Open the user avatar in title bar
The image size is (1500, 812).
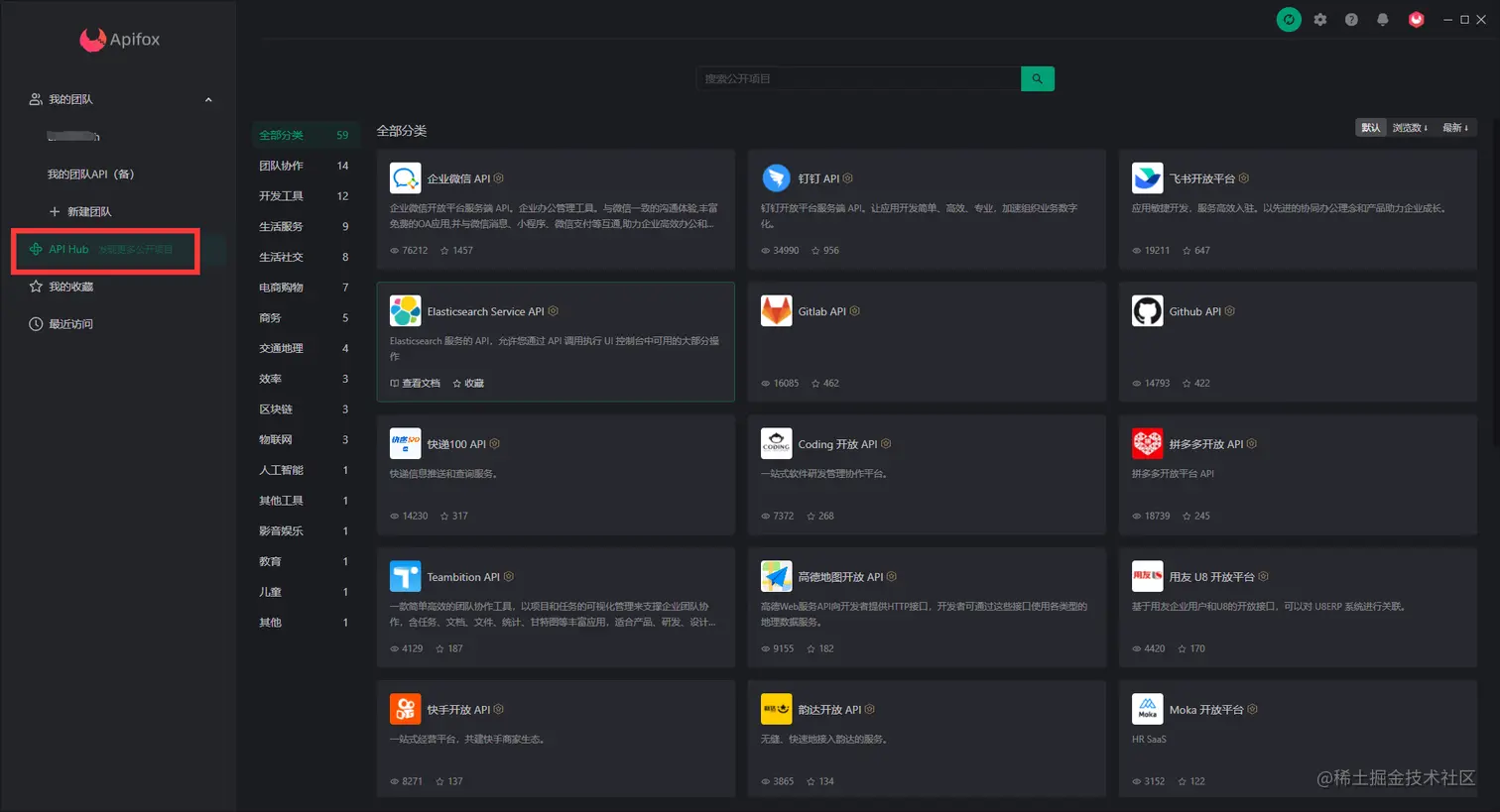[1417, 20]
